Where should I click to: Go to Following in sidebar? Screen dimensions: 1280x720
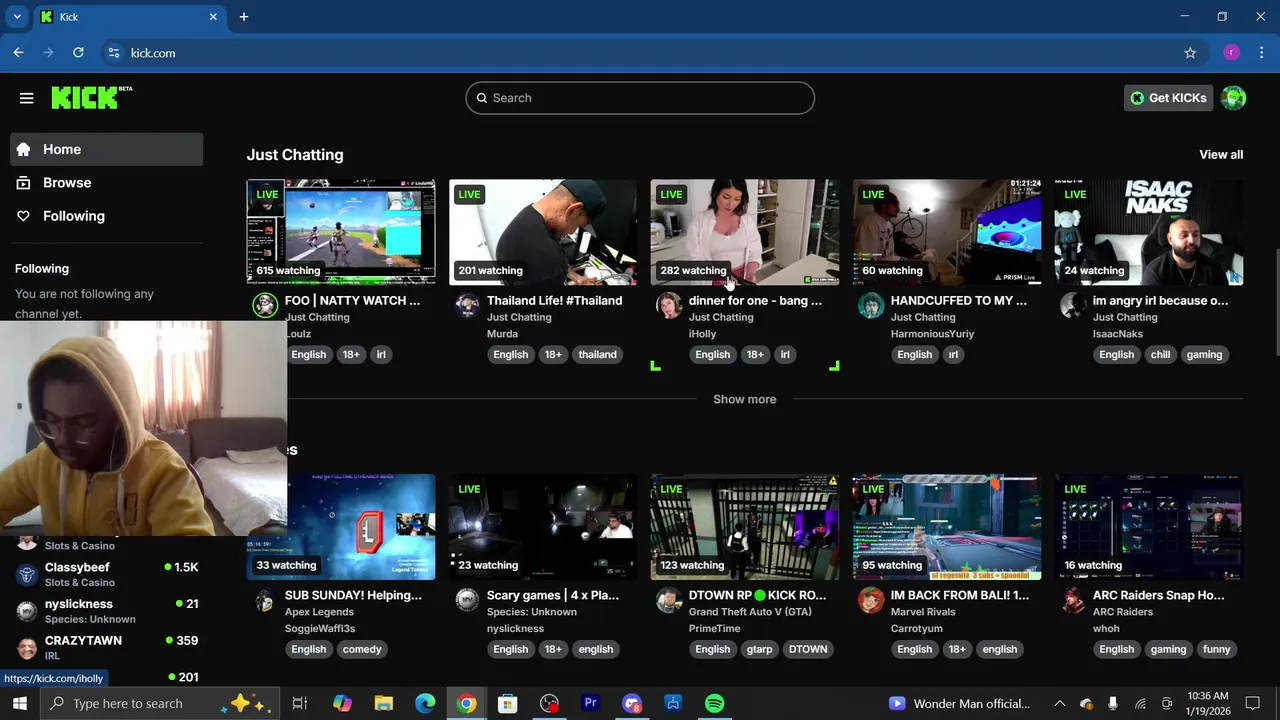click(x=107, y=216)
